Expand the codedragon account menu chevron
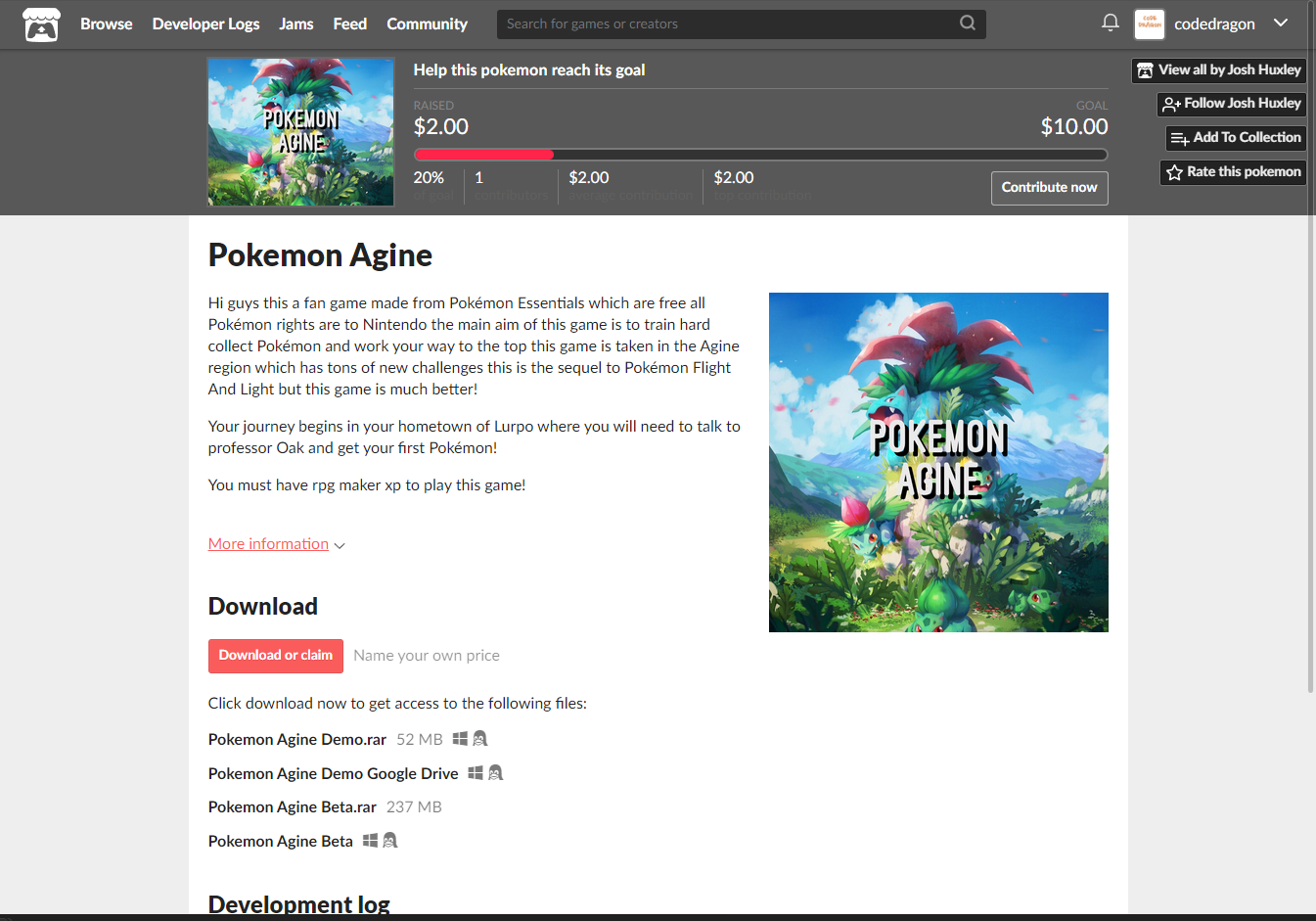Screen dimensions: 1316x921 [1281, 23]
